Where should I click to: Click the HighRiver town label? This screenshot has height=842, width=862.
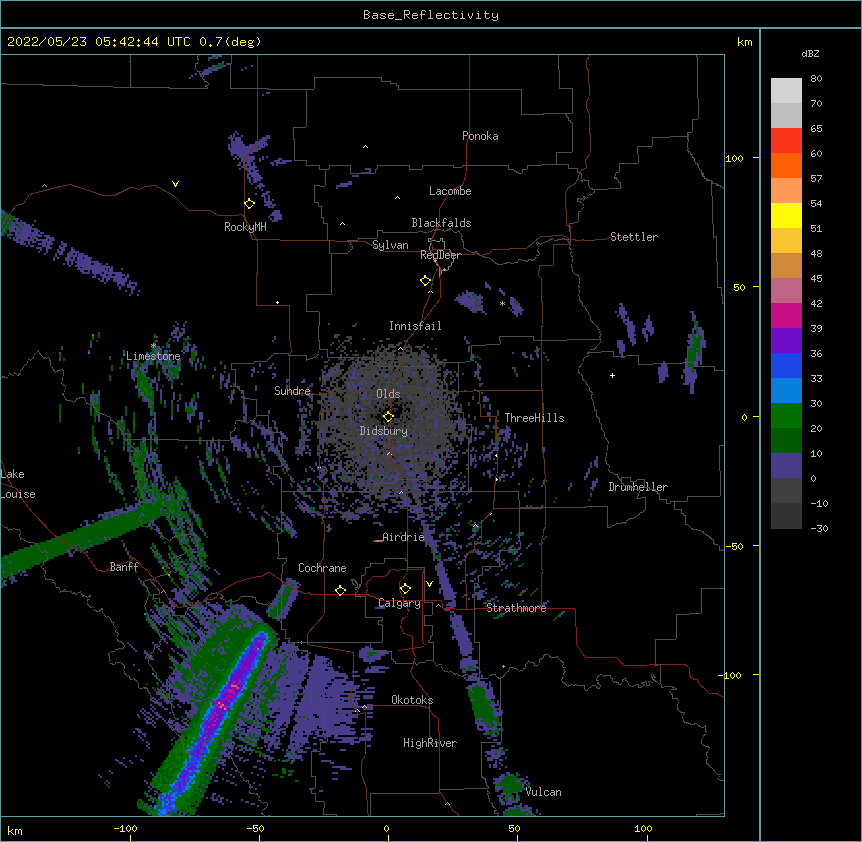(x=430, y=743)
